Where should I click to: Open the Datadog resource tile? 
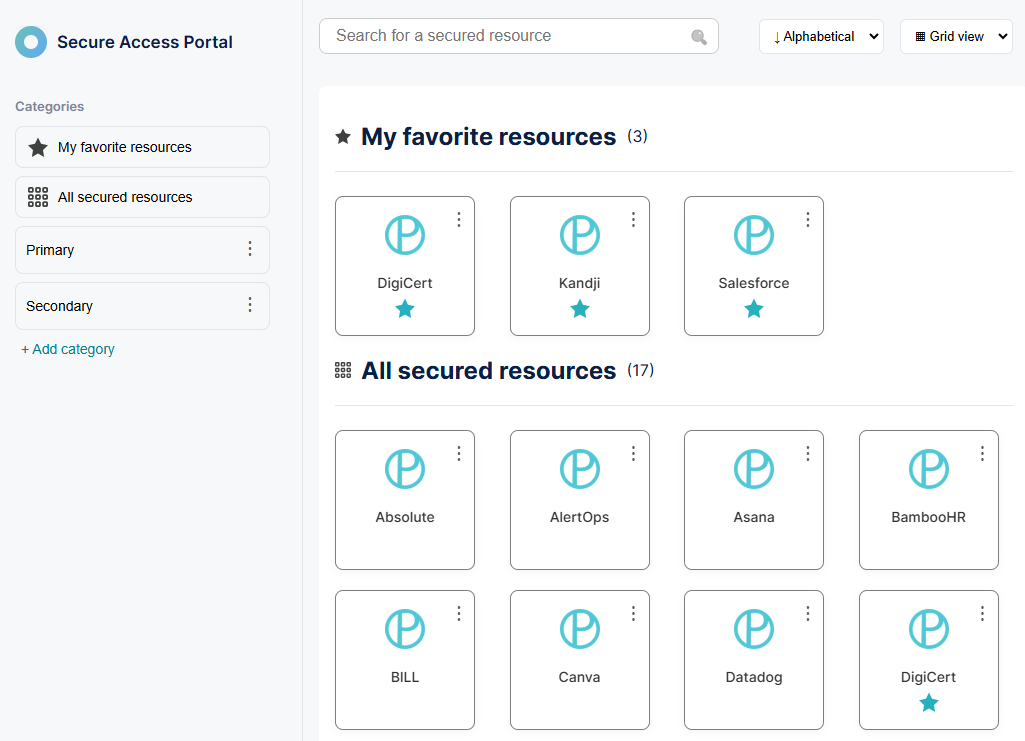(x=754, y=659)
